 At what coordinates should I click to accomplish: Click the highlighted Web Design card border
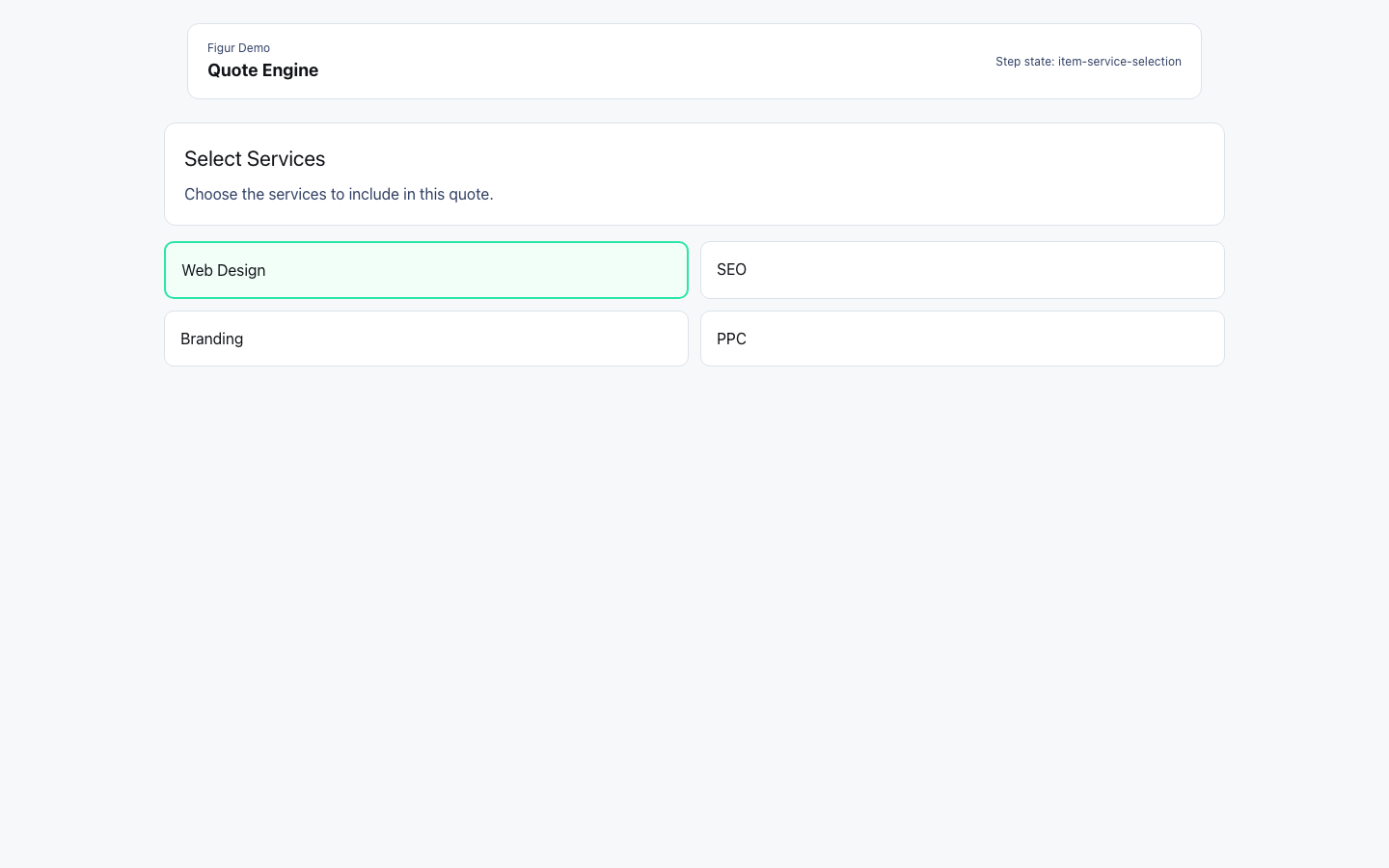(425, 244)
